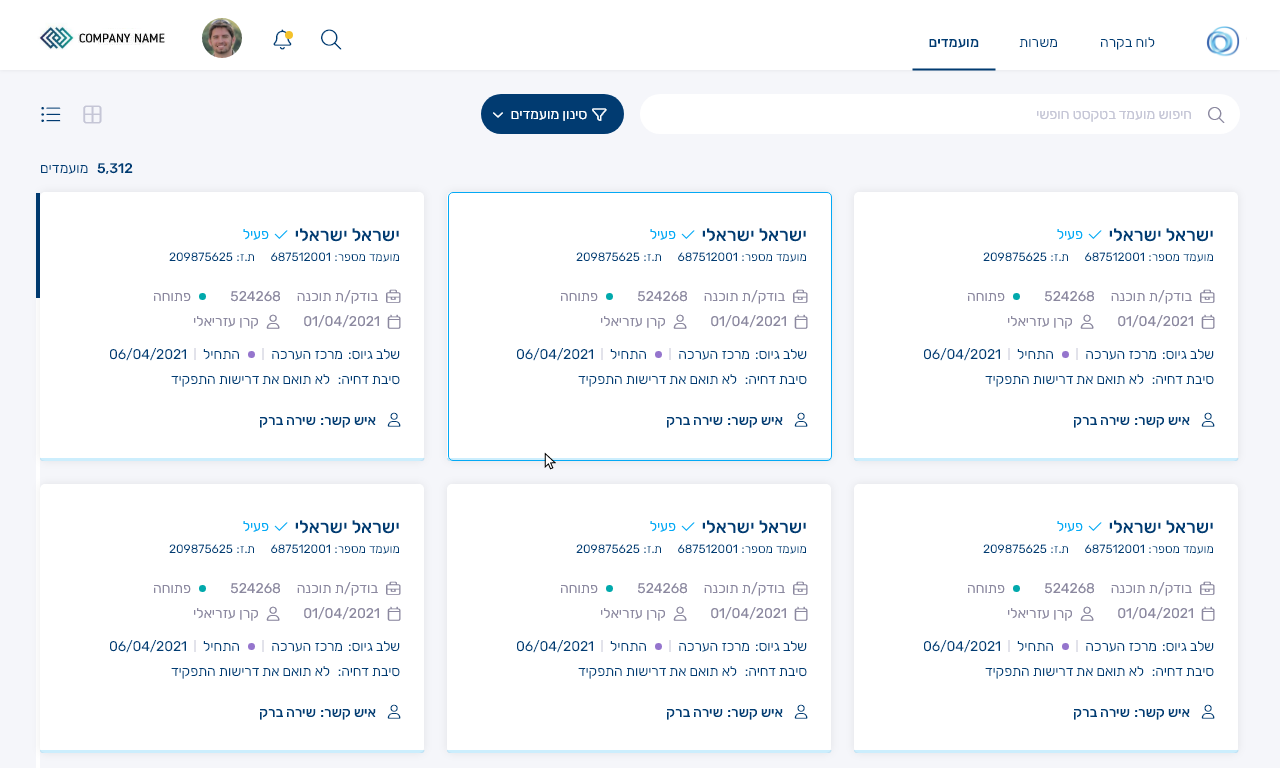Click contact person icon on bottom-right card

coord(1207,712)
